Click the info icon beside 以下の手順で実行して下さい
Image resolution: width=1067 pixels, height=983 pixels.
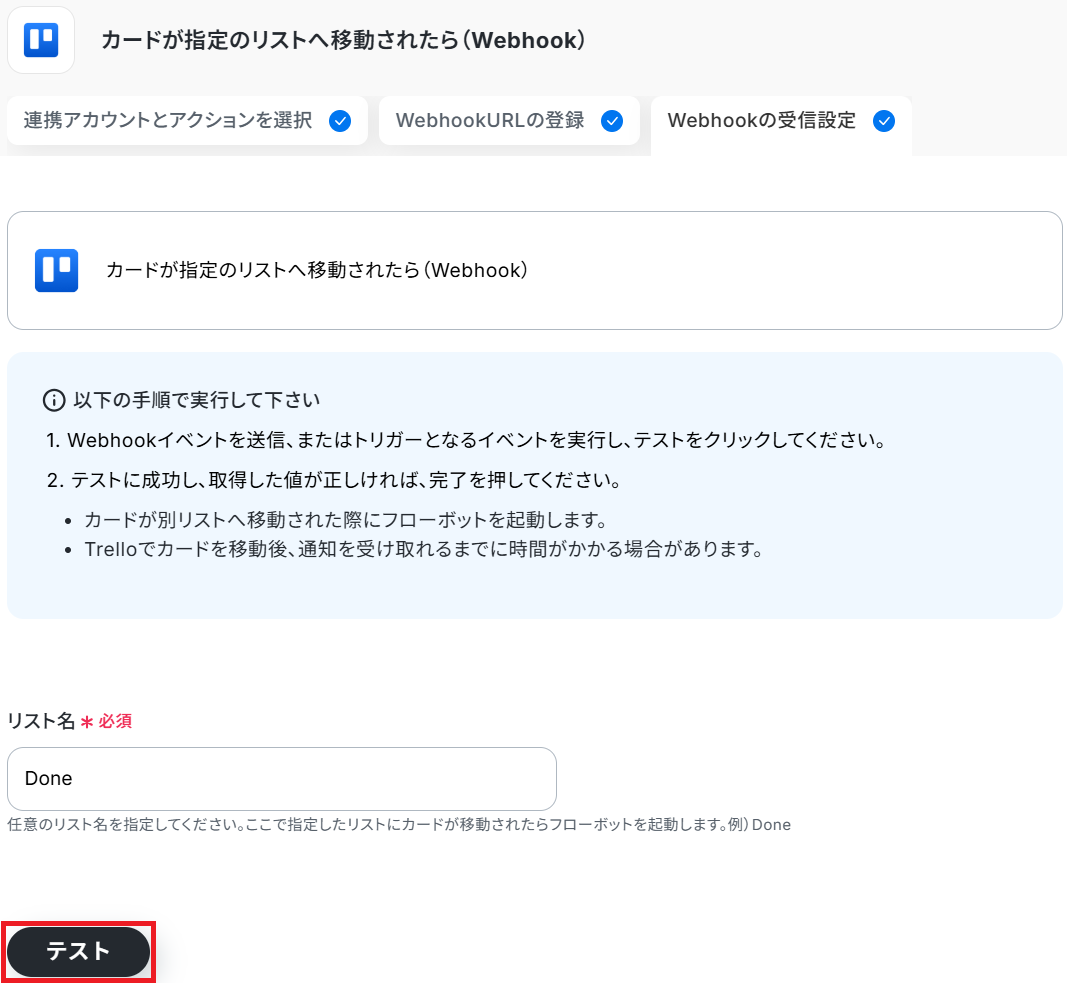pos(54,400)
